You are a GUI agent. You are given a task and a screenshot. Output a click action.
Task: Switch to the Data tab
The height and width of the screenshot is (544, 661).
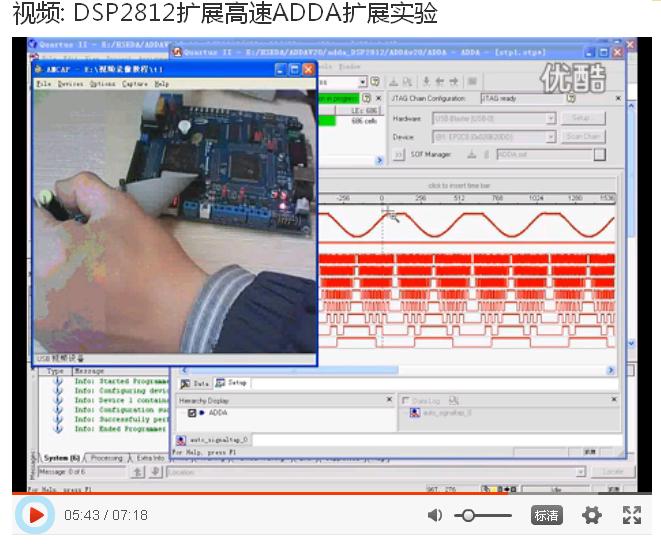195,383
